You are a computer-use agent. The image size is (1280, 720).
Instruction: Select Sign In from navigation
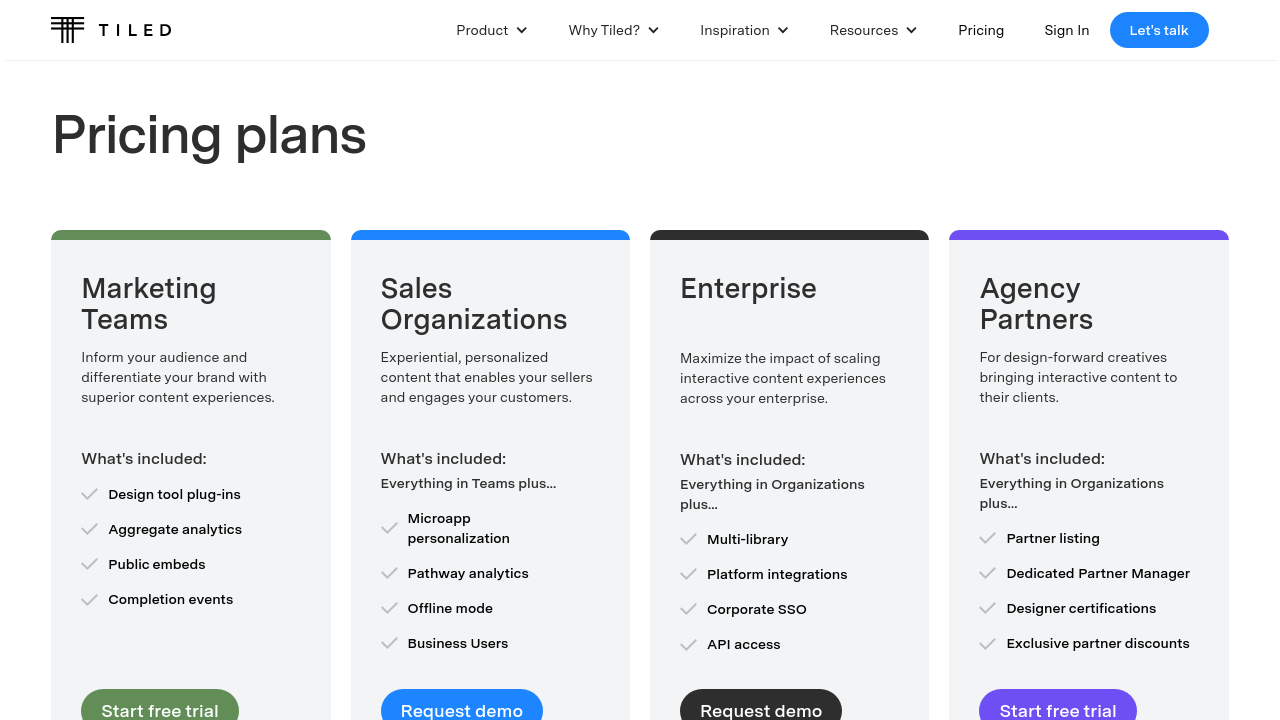coord(1066,30)
